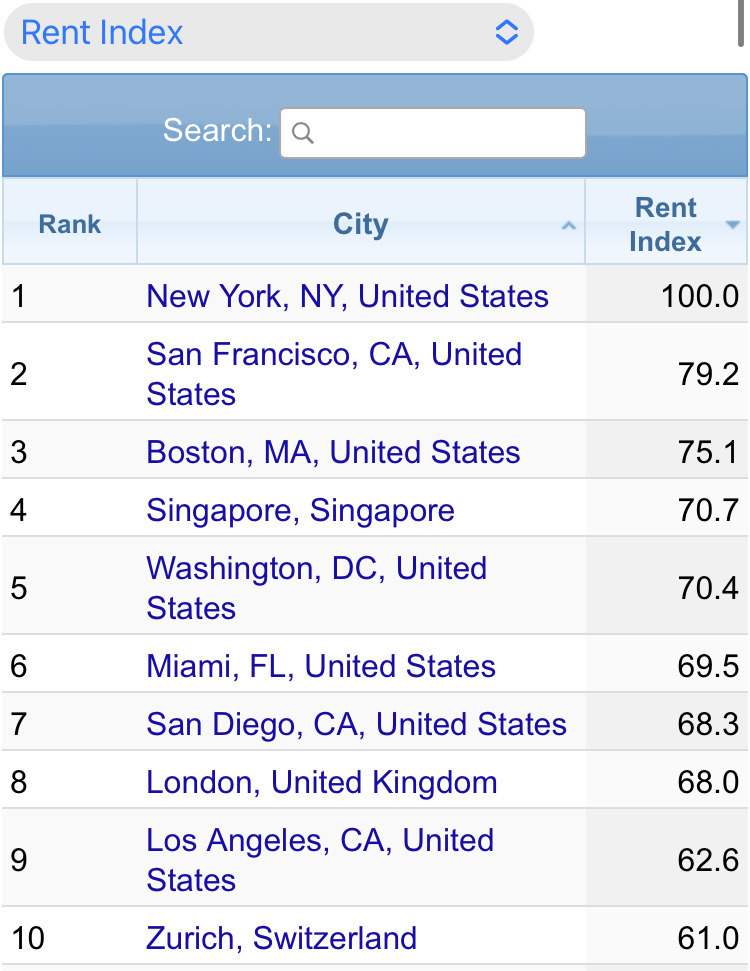This screenshot has height=971, width=750.
Task: Click the Rent Index descending sort arrow
Action: (733, 225)
